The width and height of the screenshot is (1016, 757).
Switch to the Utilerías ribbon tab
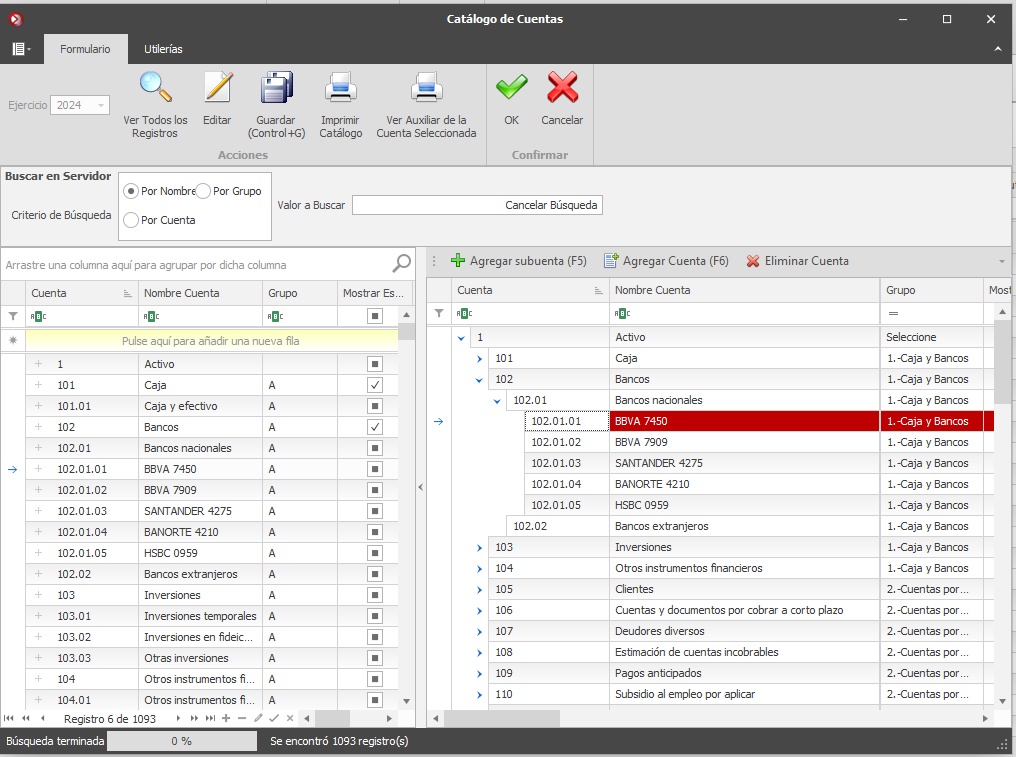point(163,49)
